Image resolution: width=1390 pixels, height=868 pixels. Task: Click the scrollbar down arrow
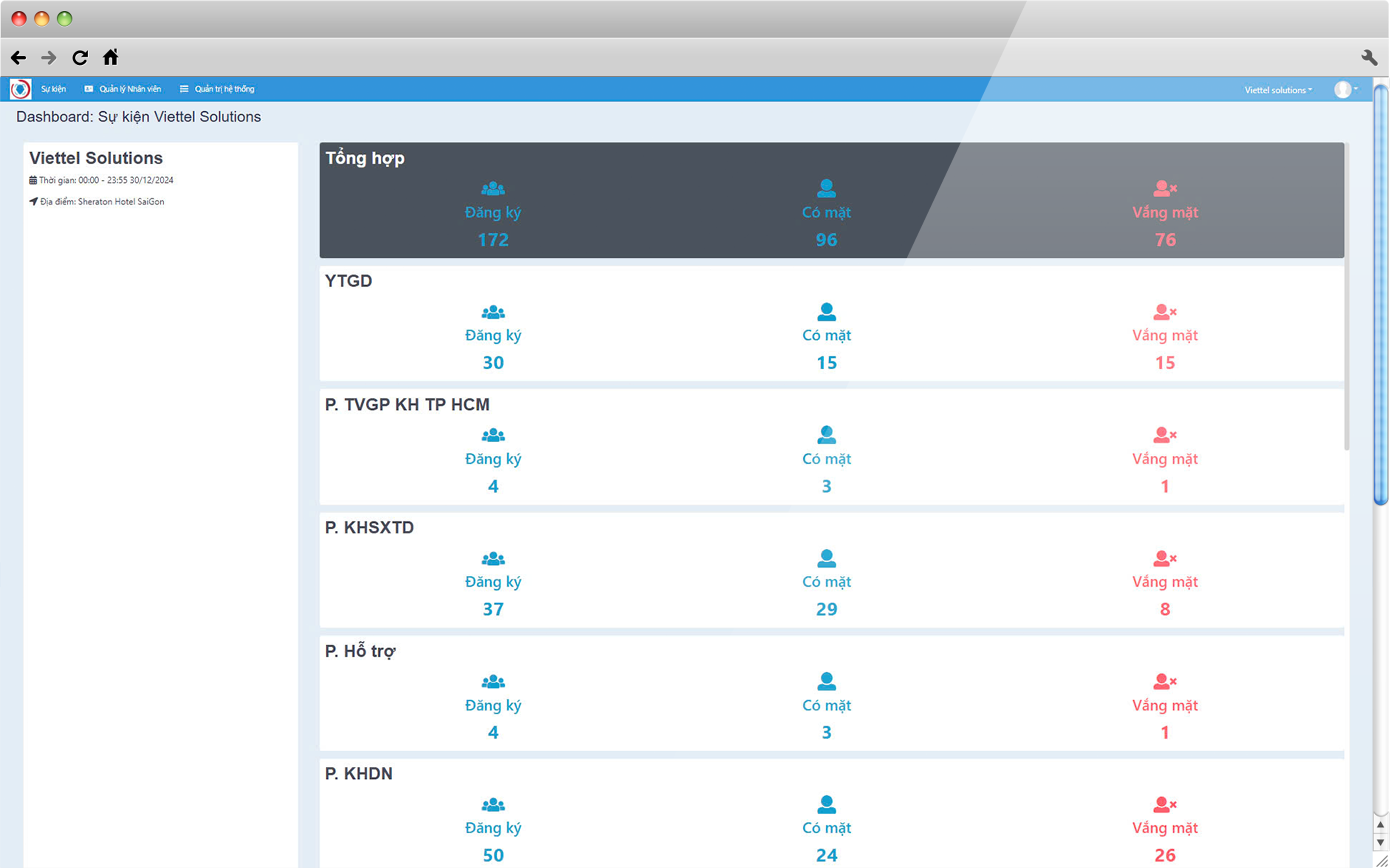(x=1381, y=842)
